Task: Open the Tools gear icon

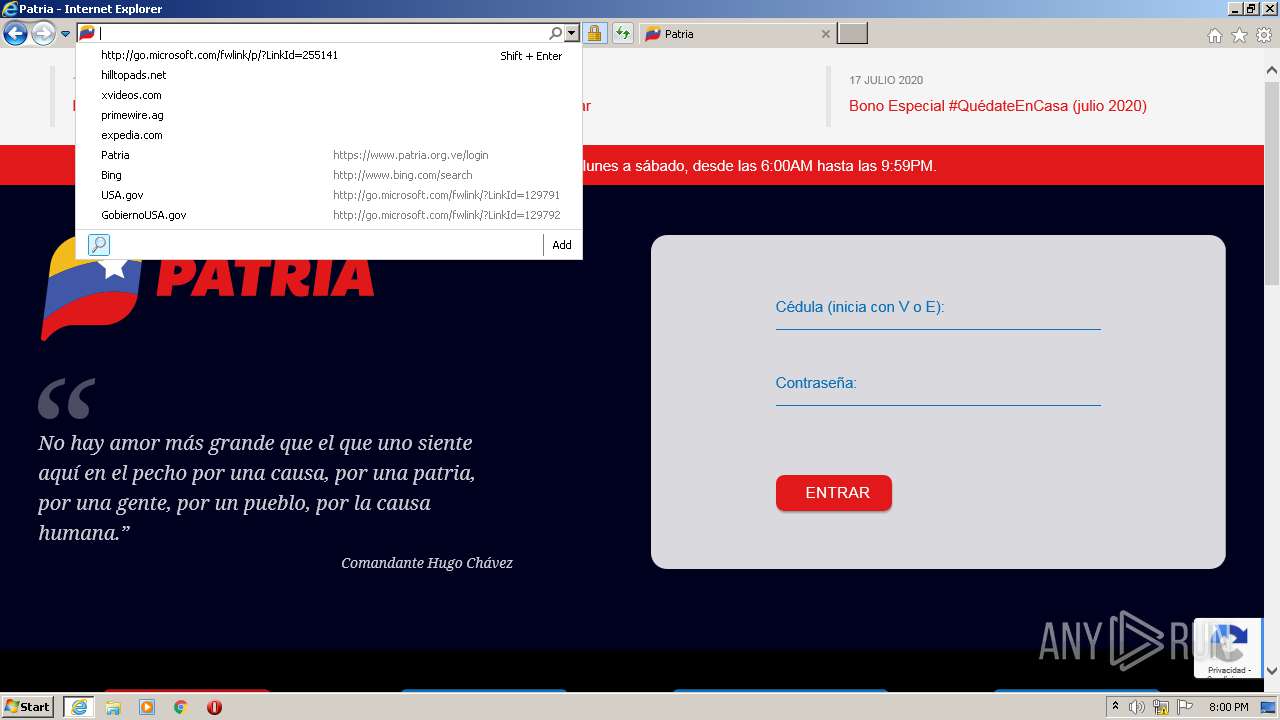Action: click(x=1264, y=35)
